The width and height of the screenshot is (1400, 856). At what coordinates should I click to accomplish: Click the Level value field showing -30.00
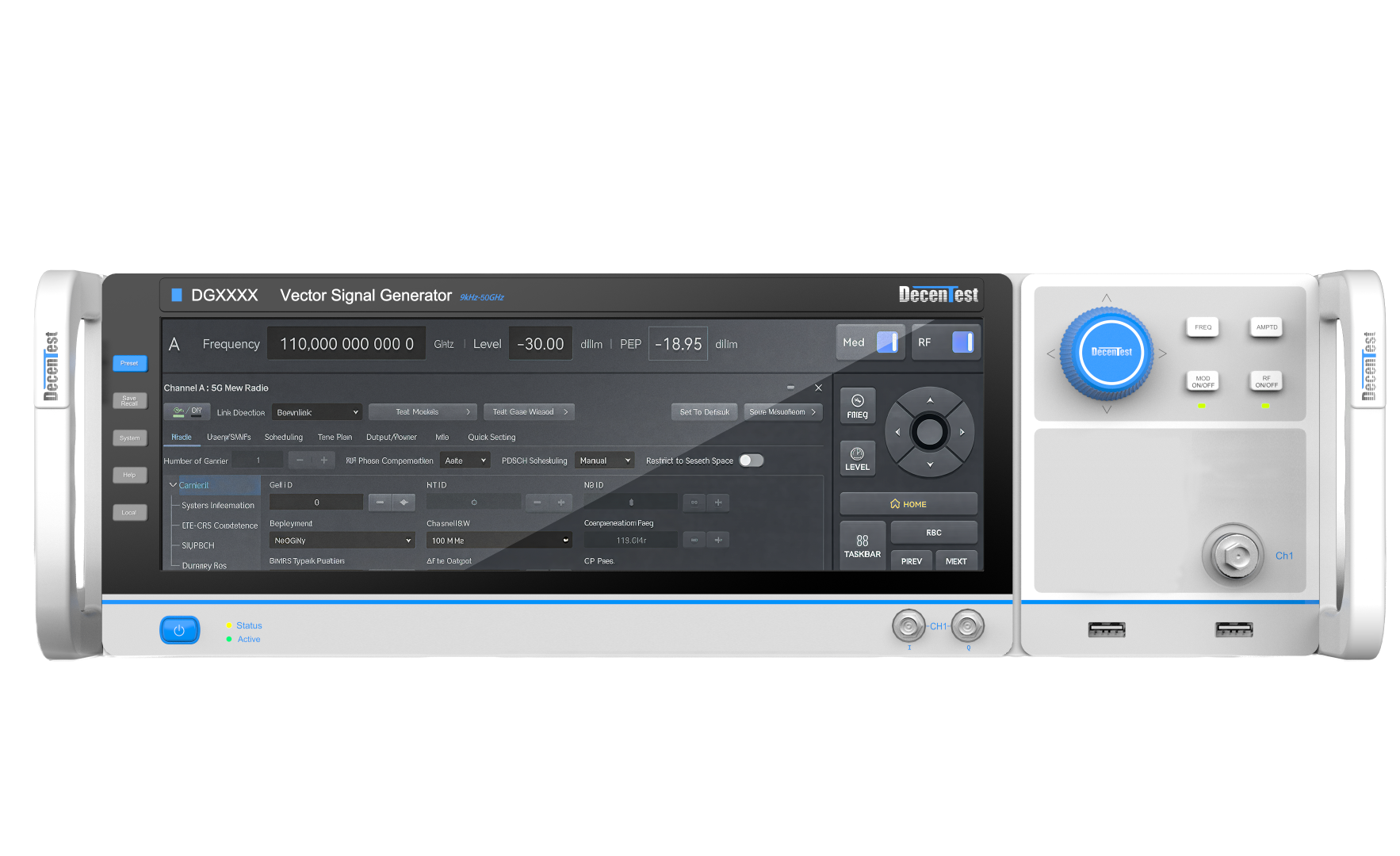coord(541,343)
